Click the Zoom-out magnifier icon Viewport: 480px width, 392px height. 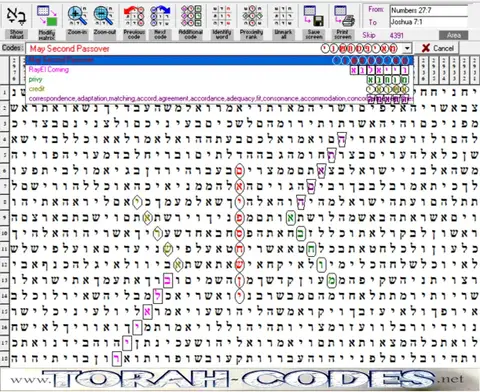pos(104,16)
